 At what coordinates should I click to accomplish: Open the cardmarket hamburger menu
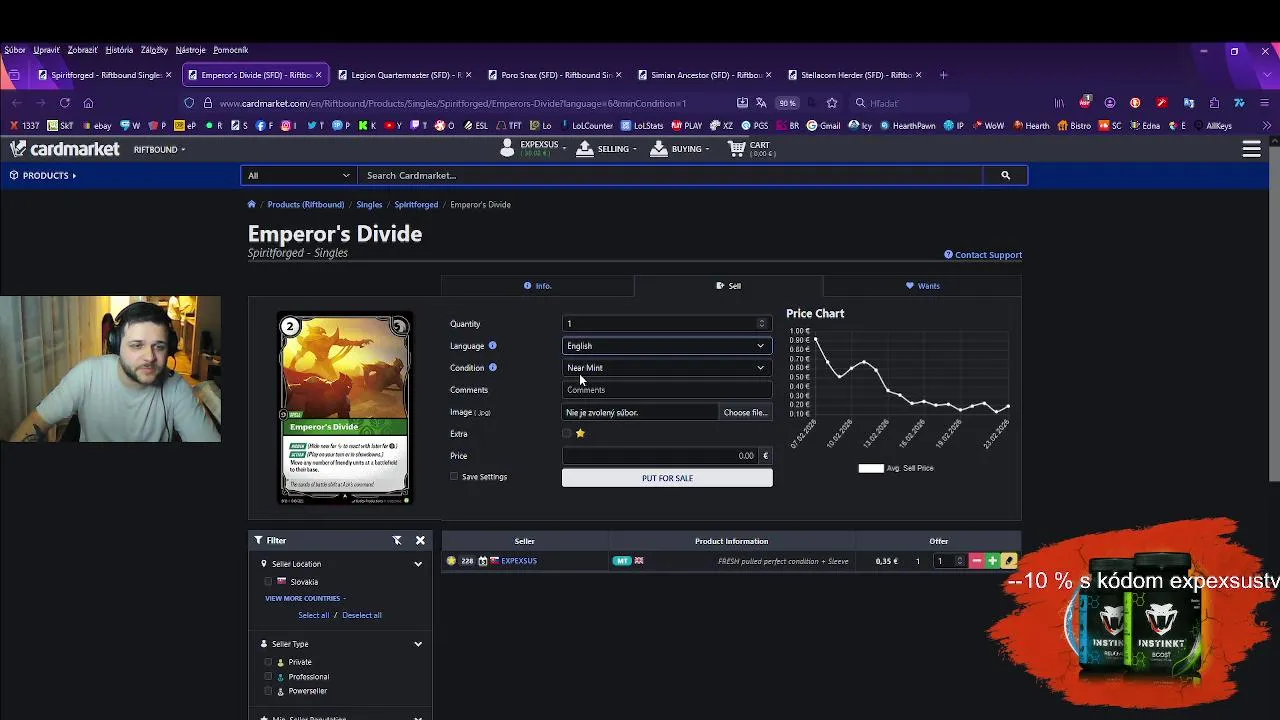[1251, 149]
